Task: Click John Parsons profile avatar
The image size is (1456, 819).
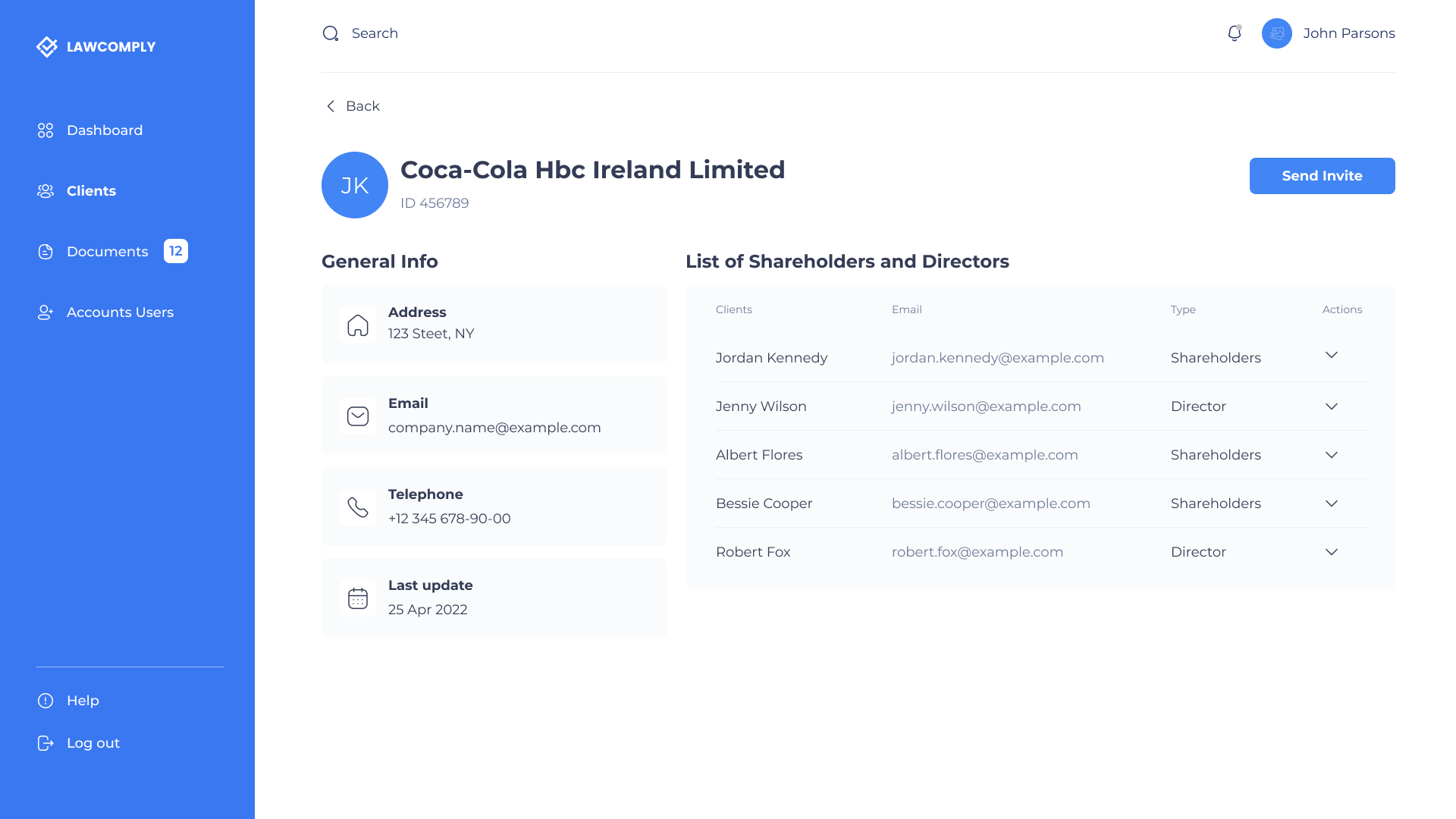Action: click(1277, 33)
